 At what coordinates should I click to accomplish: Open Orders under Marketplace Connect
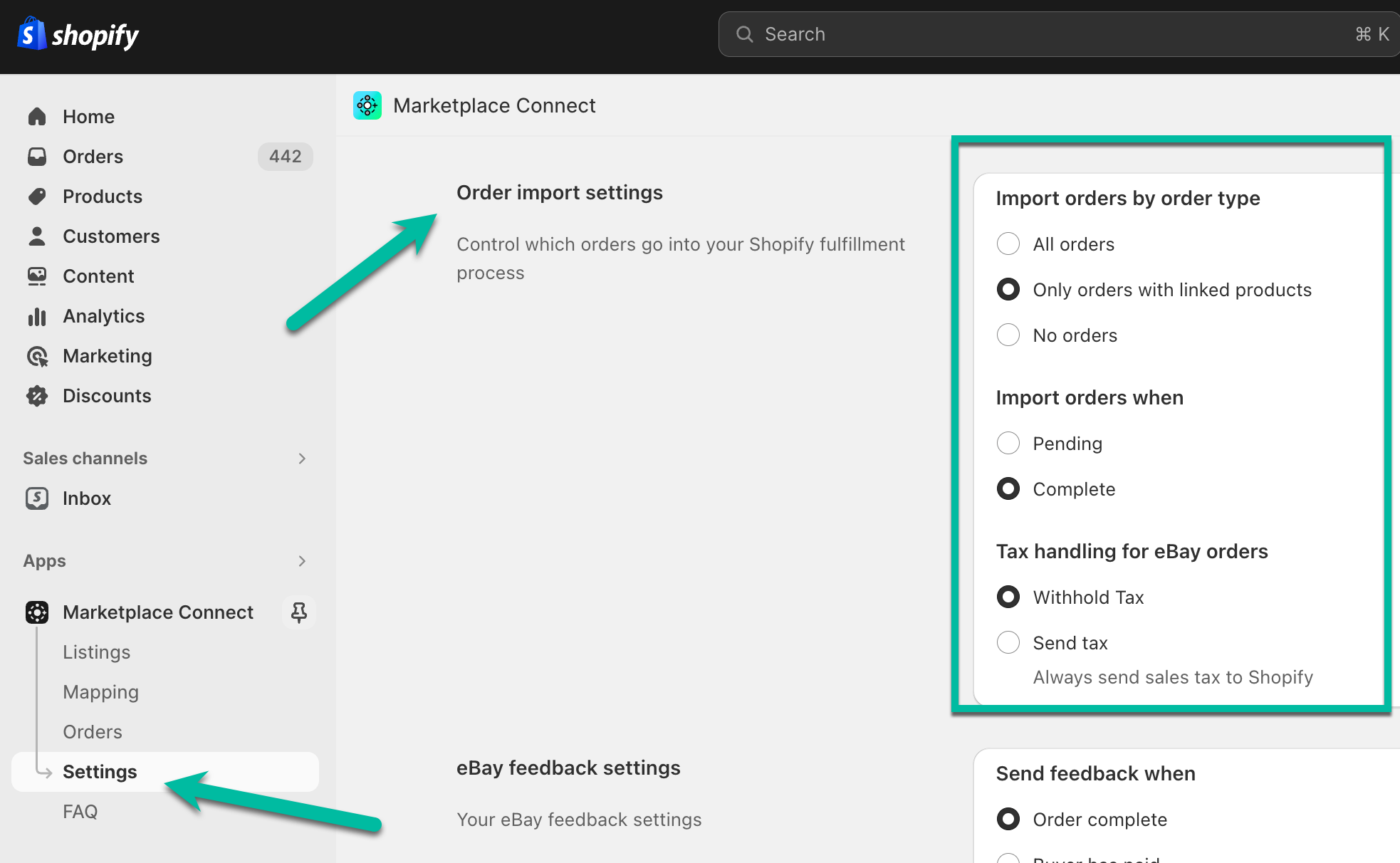click(x=93, y=731)
